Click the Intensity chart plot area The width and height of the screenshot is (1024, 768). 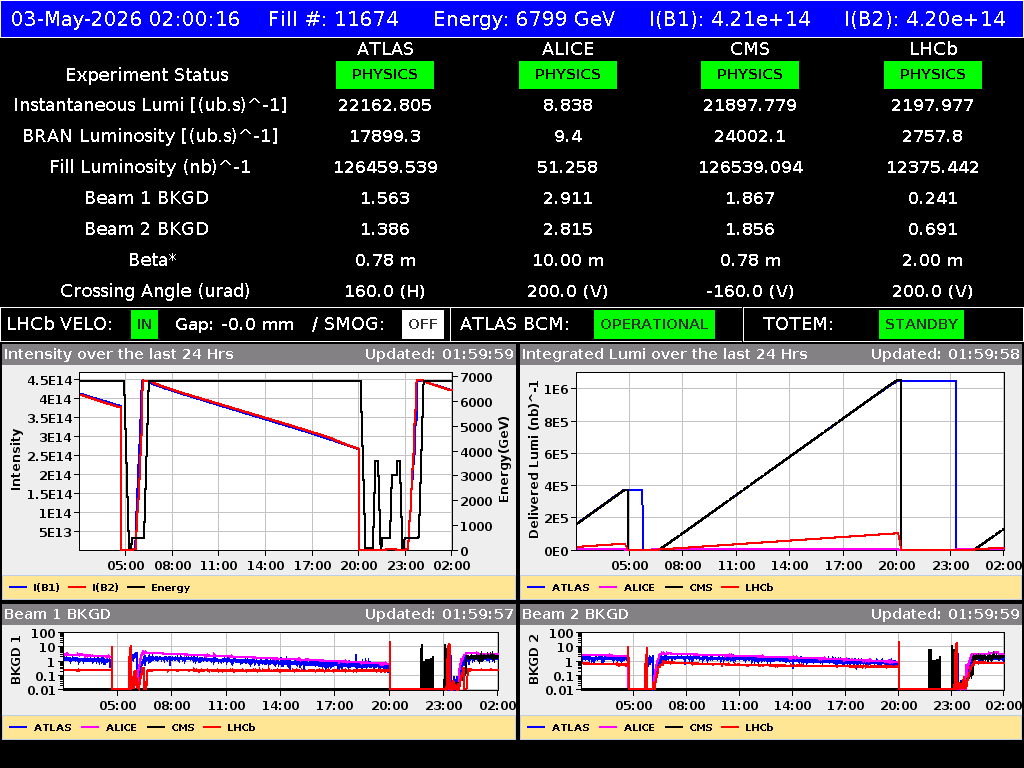pos(266,463)
